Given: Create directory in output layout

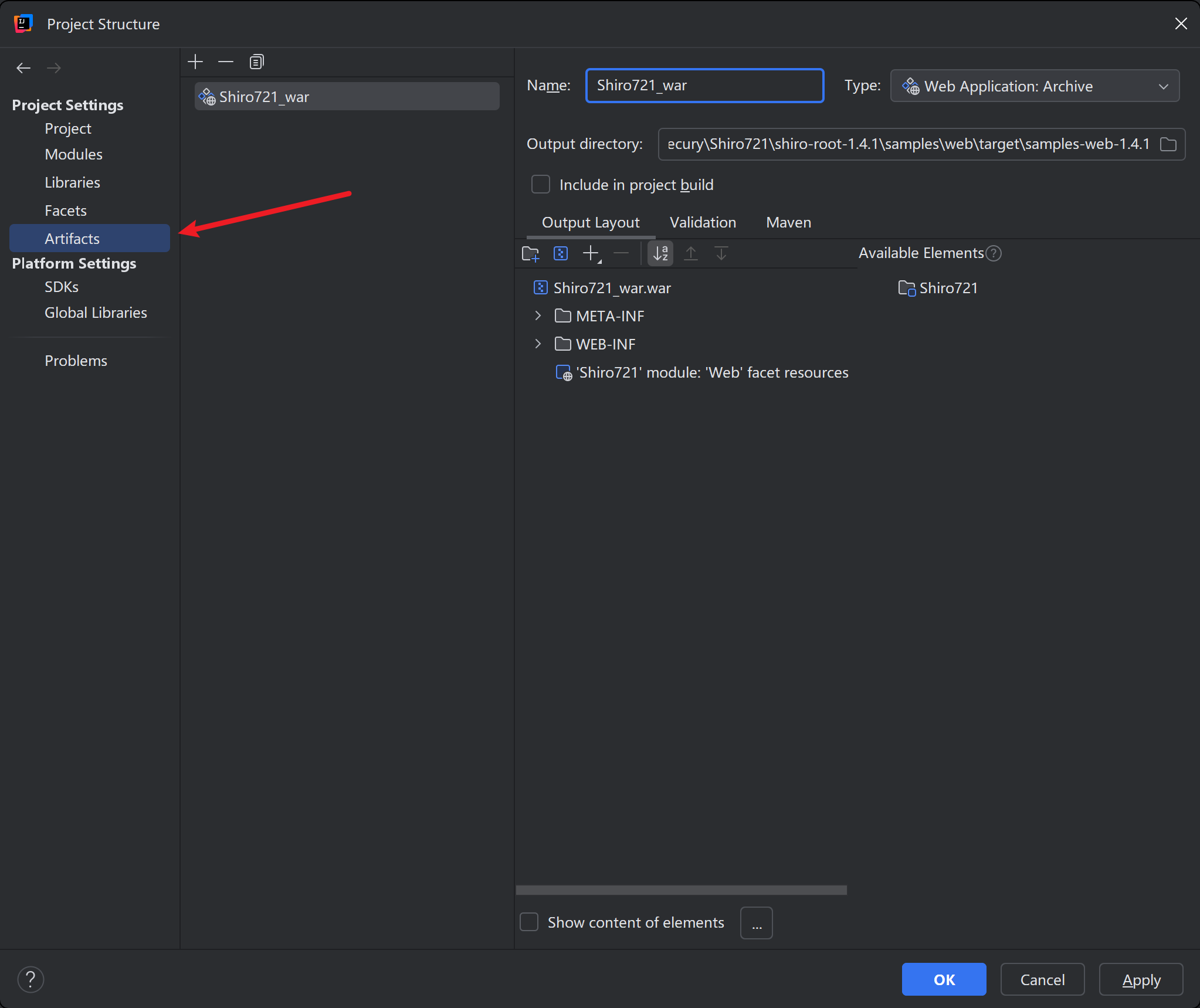Looking at the screenshot, I should [530, 253].
